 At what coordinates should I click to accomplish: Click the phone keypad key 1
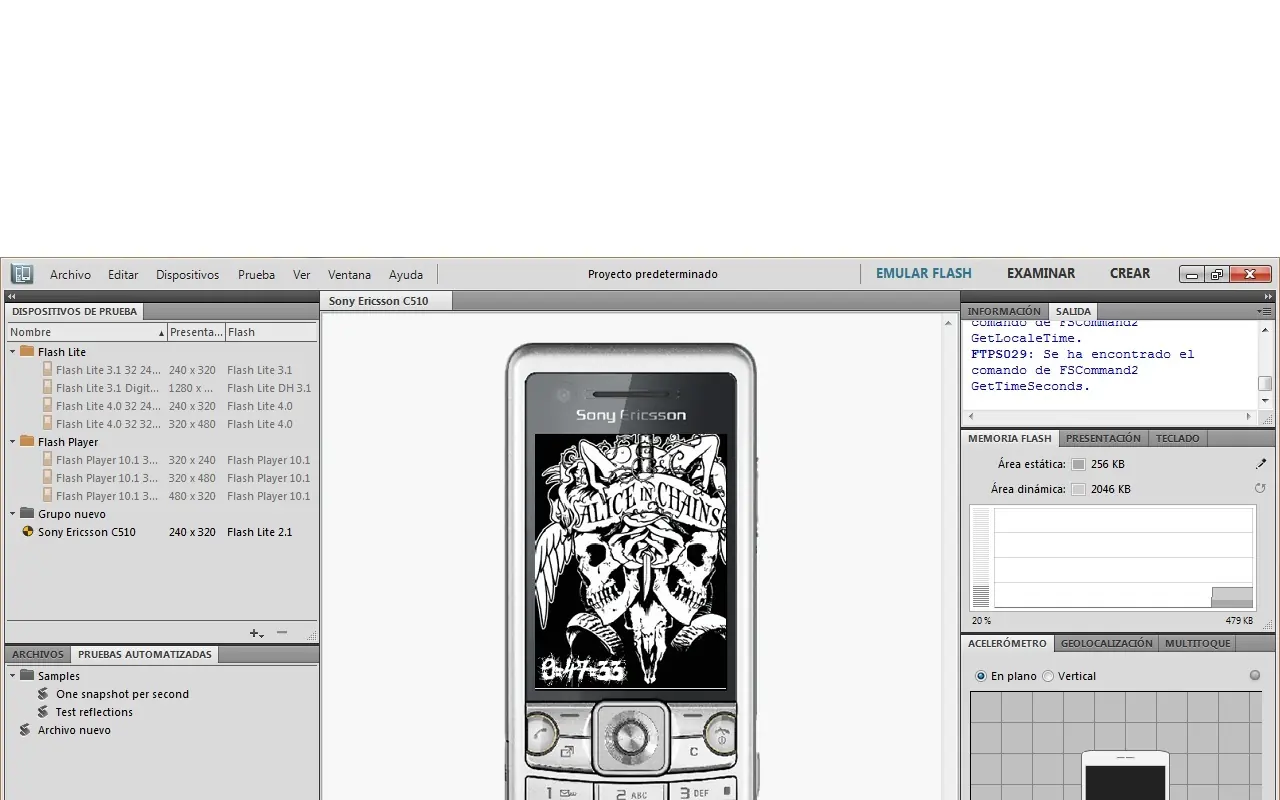(x=560, y=792)
